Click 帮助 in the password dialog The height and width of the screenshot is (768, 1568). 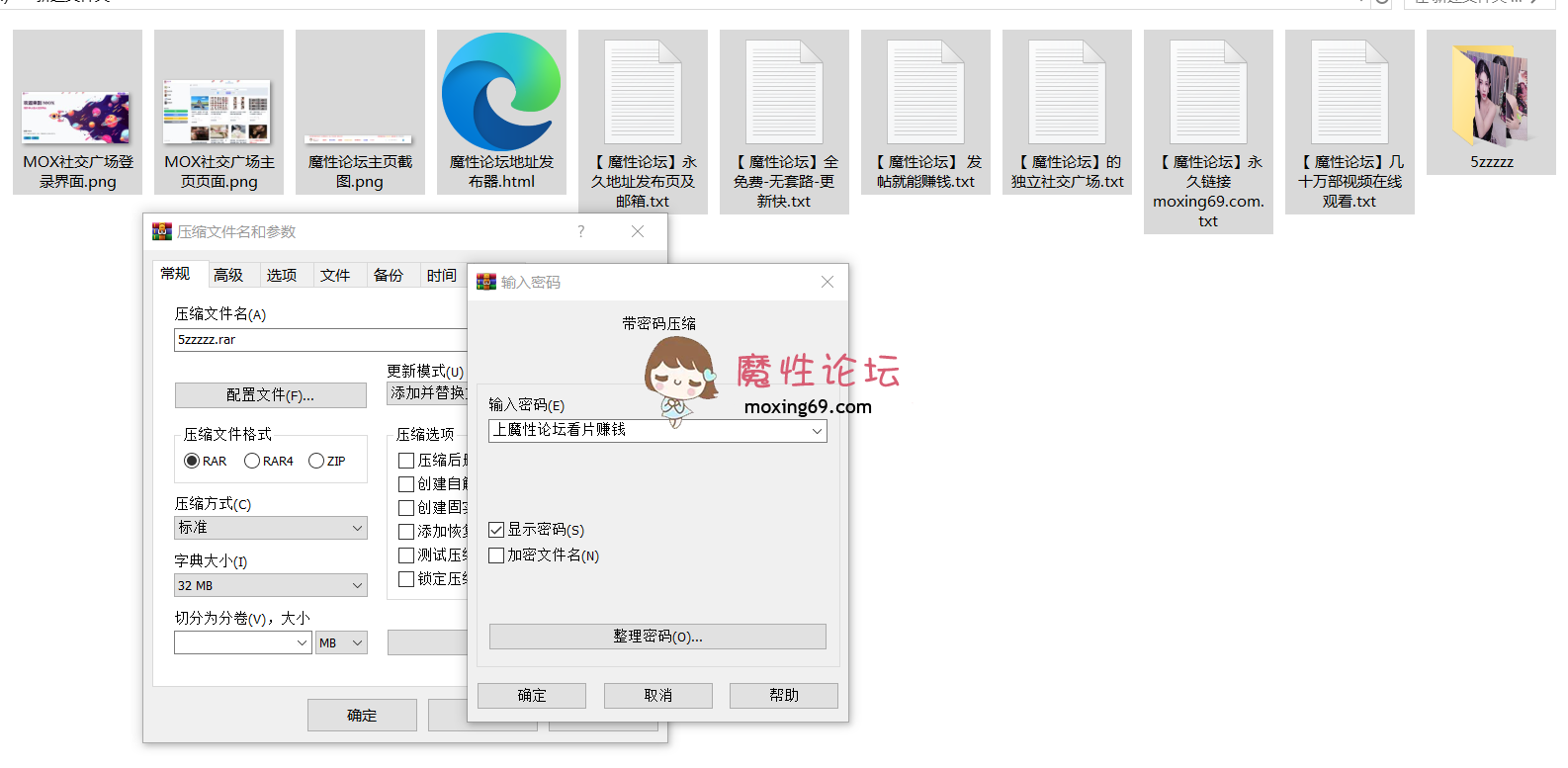(x=784, y=696)
